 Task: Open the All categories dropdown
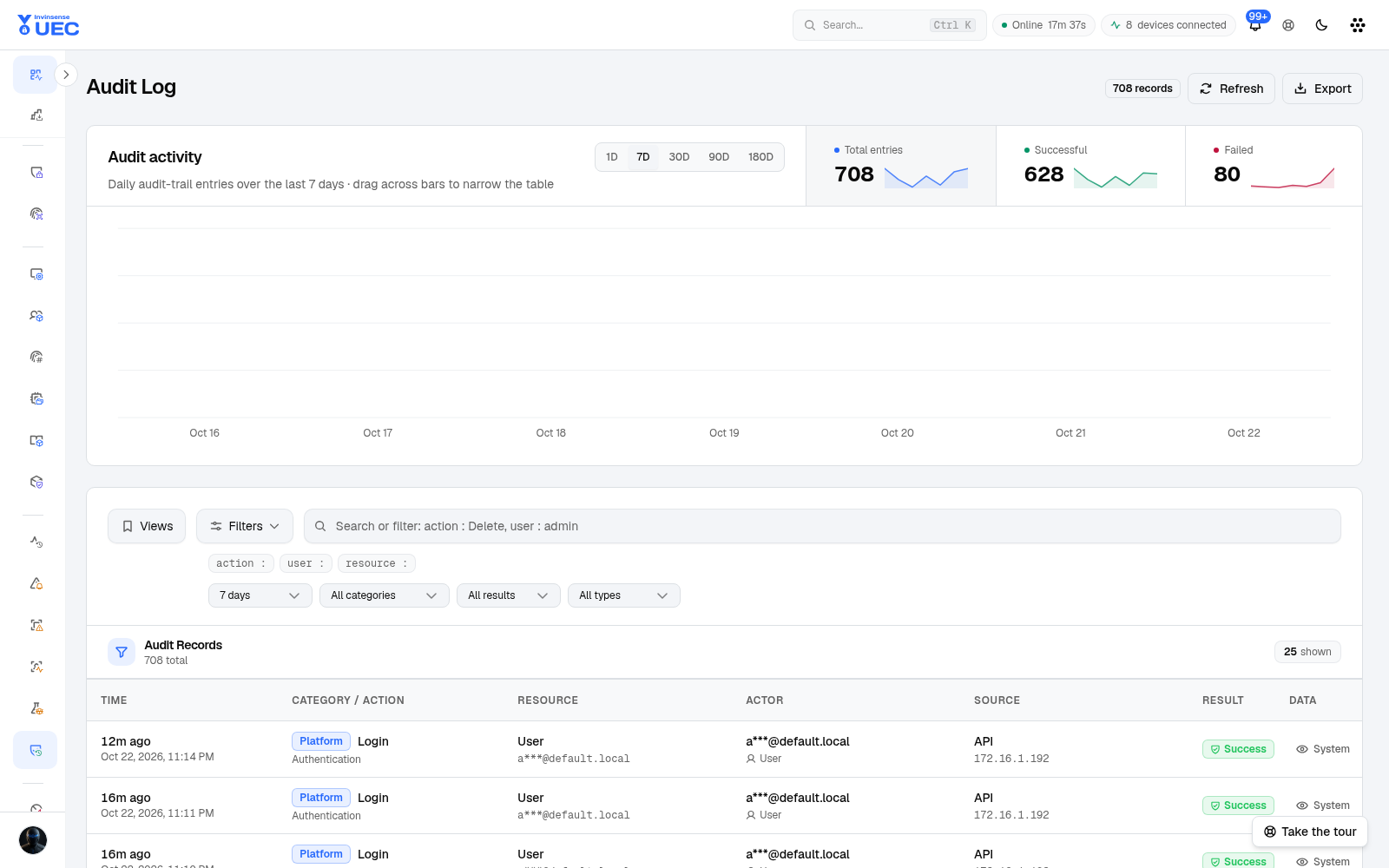(384, 595)
